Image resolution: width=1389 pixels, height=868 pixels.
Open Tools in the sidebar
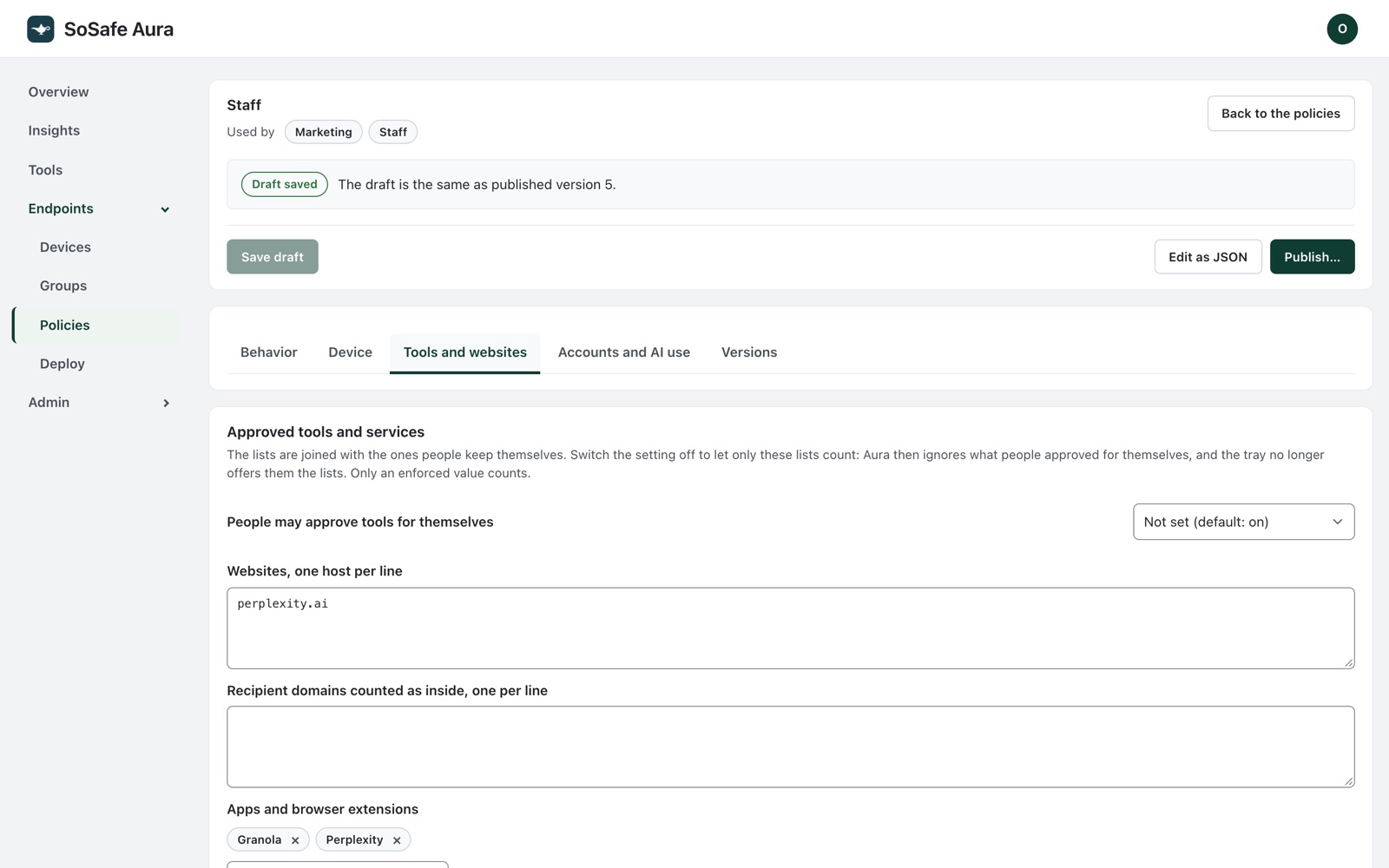(x=45, y=170)
